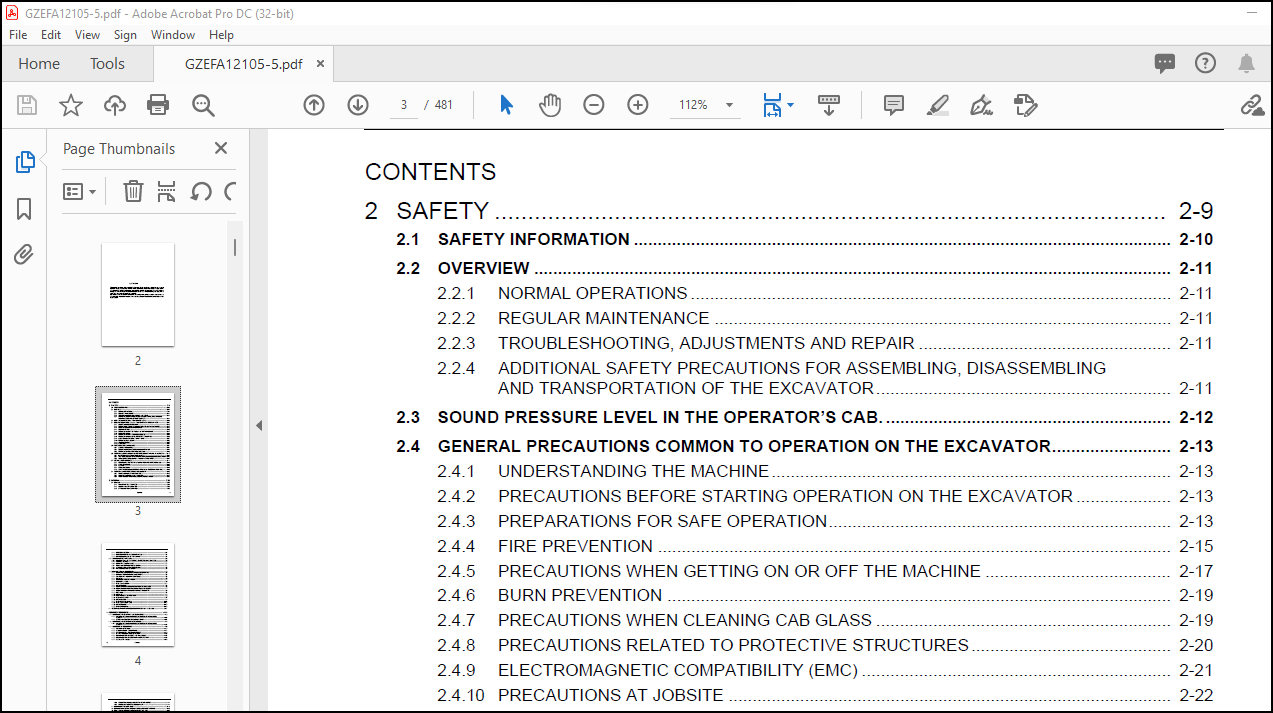The image size is (1273, 713).
Task: Click 2.4.7 PRECAUTIONS WHEN CLEANING CAB GLASS
Action: click(x=825, y=620)
